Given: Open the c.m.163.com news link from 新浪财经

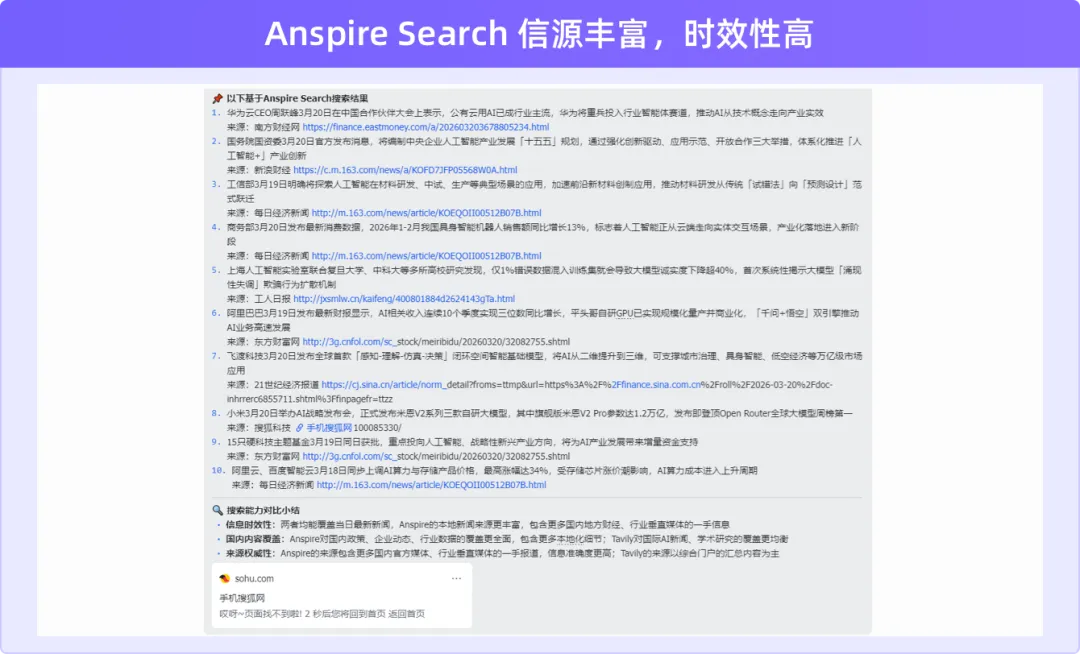Looking at the screenshot, I should tap(405, 170).
